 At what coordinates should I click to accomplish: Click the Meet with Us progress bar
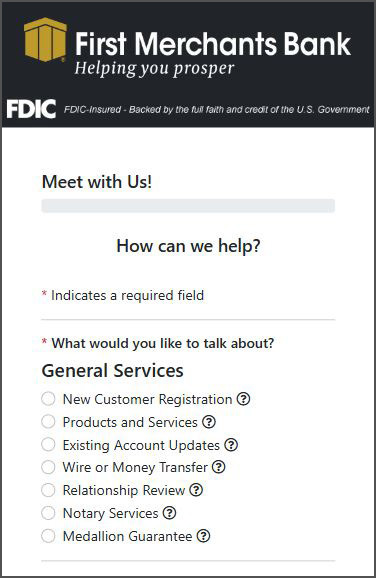click(188, 206)
